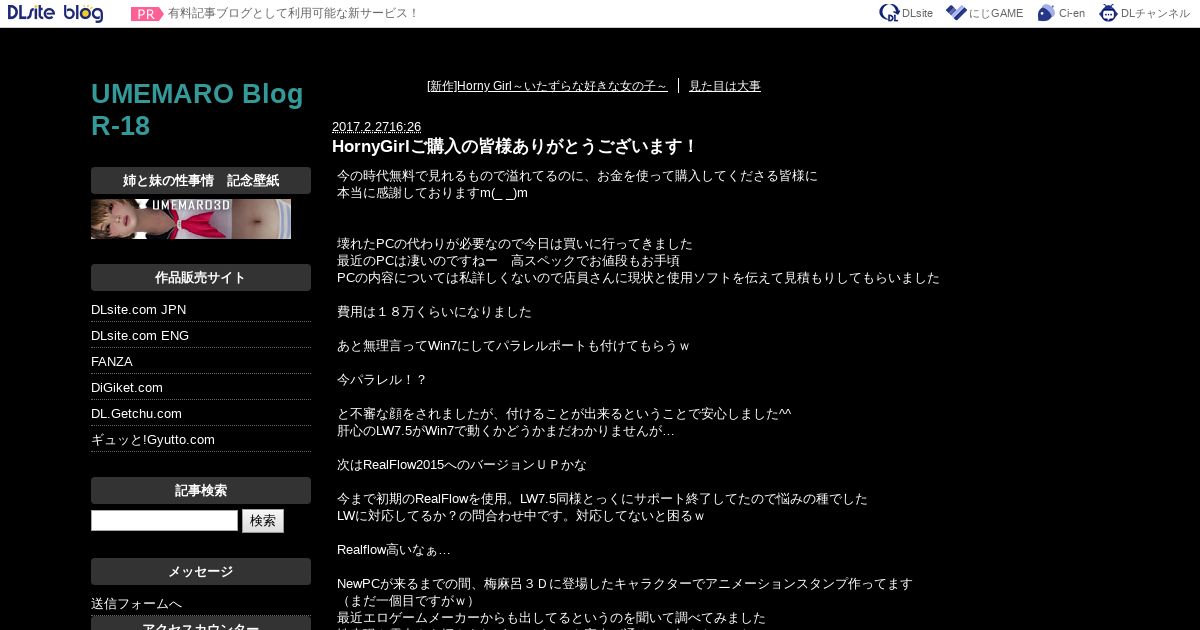Click the 記事検索 sidebar heading
Image resolution: width=1200 pixels, height=630 pixels.
(201, 491)
